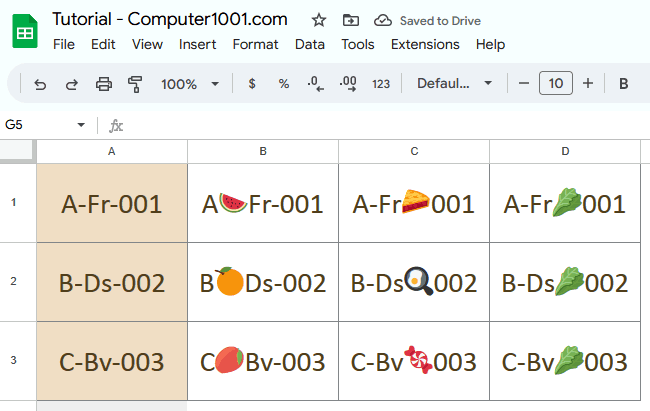Select cell C-Bv-003 in column A
This screenshot has height=411, width=650.
coord(112,361)
